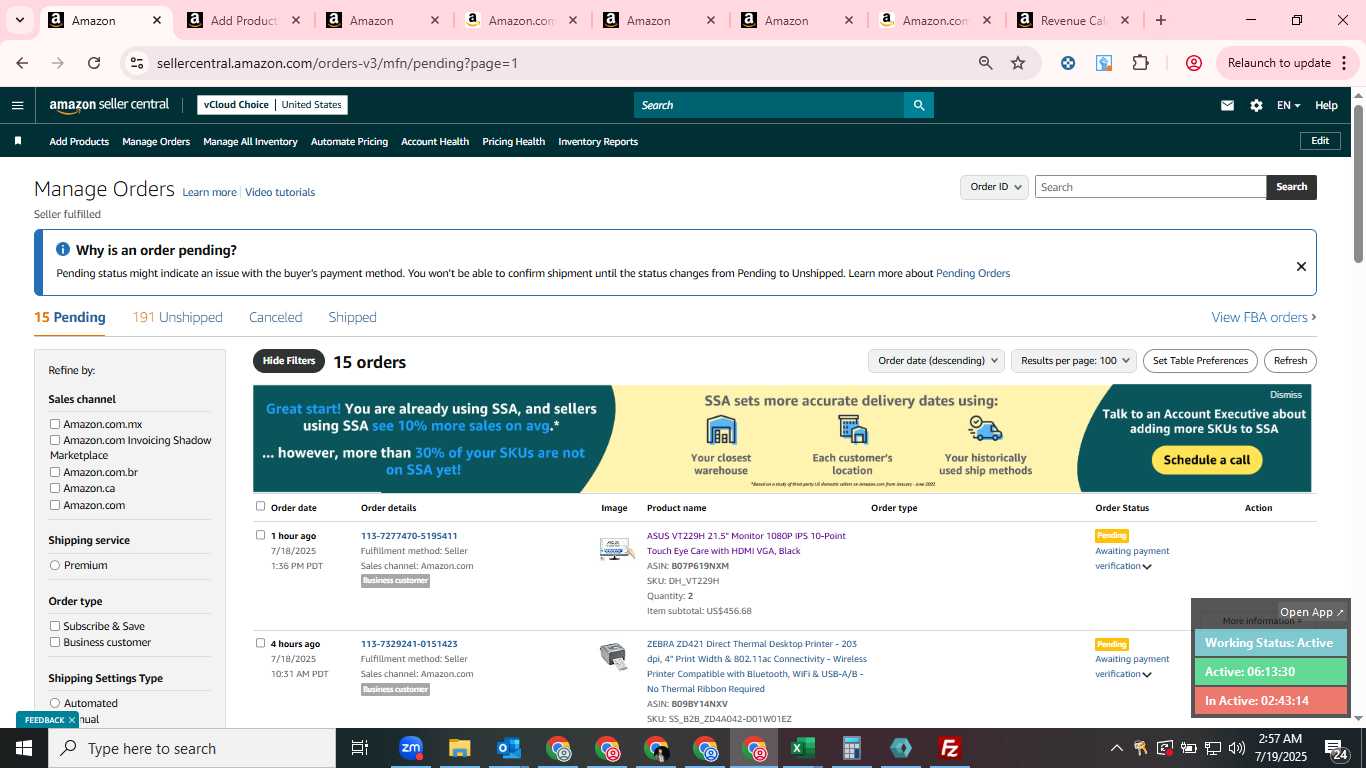
Task: Open Manage All Inventory menu item
Action: [x=250, y=141]
